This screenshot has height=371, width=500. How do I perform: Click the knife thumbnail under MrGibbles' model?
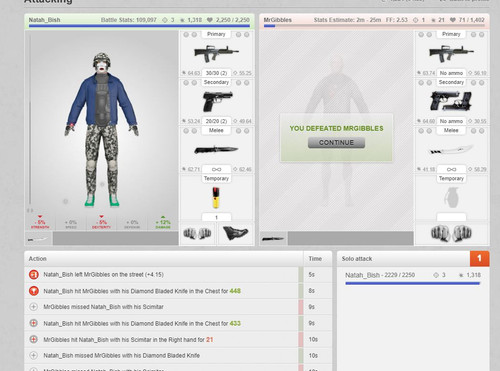point(273,239)
